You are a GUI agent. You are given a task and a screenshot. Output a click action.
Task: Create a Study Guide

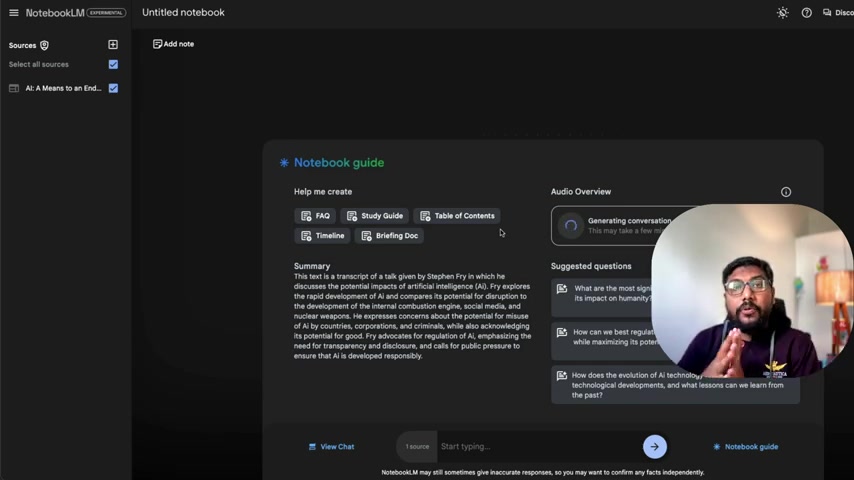click(x=375, y=216)
